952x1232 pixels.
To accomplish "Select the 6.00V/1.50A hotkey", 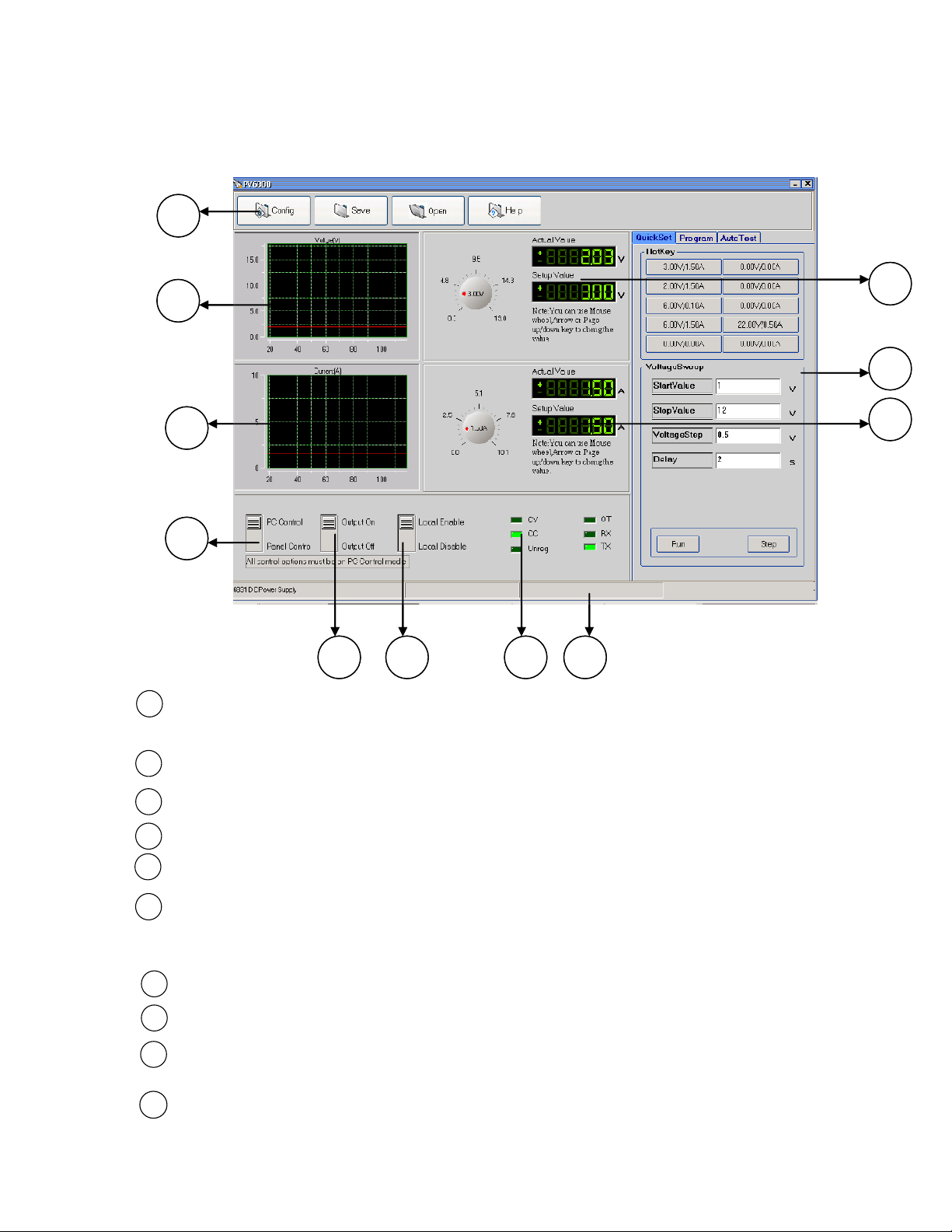I will 684,325.
